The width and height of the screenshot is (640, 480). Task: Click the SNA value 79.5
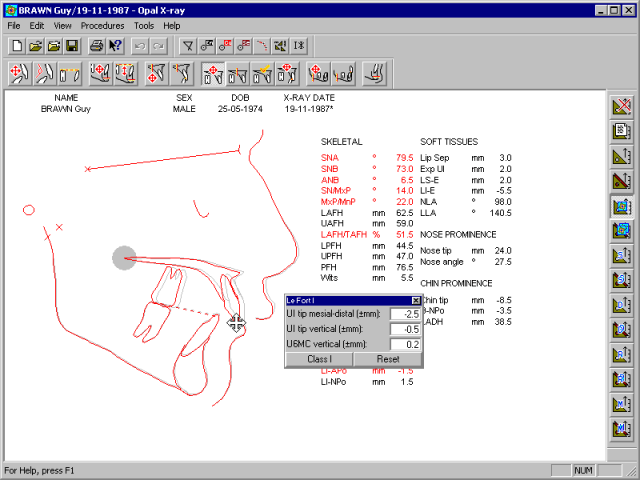pos(404,158)
